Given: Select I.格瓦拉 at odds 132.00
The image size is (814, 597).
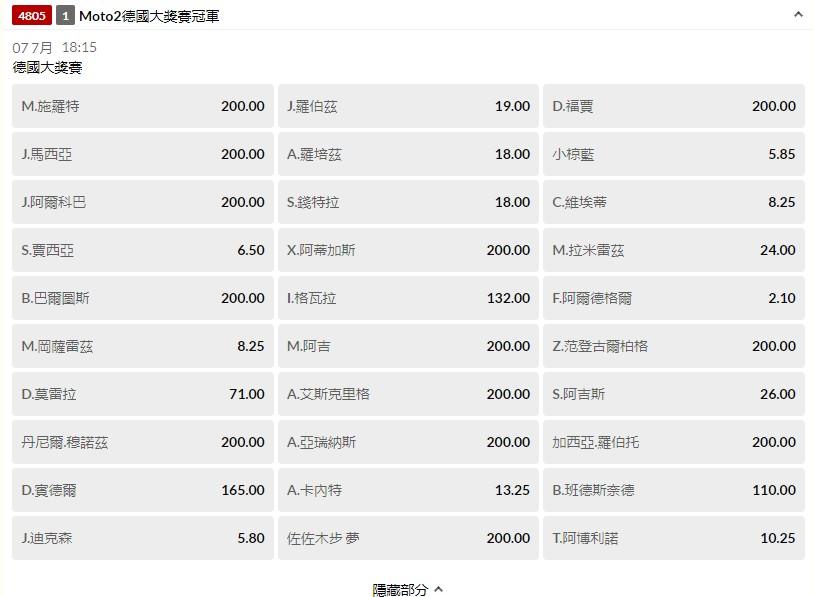Looking at the screenshot, I should coord(408,298).
